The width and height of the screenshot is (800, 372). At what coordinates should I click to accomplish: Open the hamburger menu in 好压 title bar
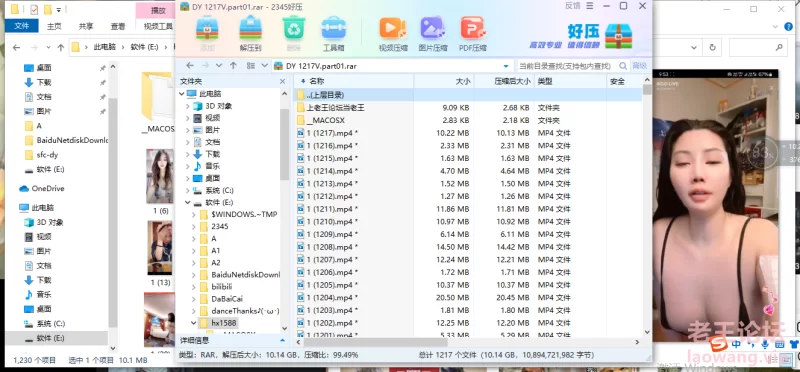(590, 6)
